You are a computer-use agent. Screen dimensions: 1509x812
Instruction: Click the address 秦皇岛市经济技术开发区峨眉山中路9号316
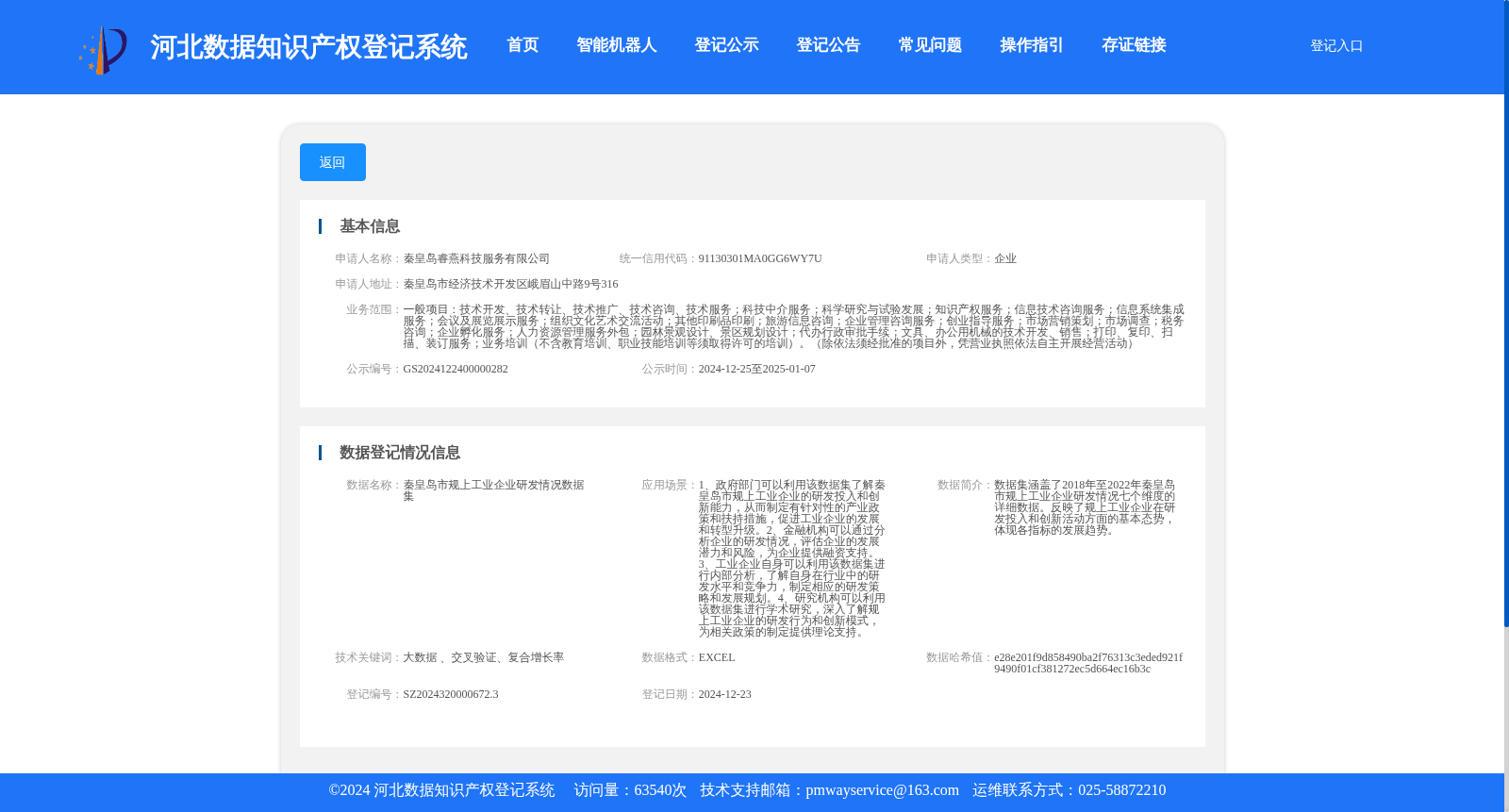point(510,284)
